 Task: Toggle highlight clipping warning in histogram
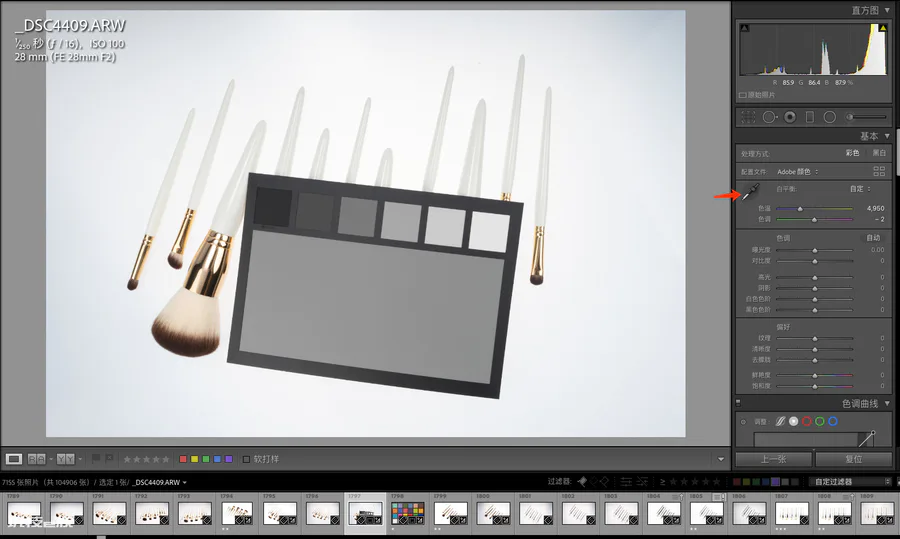pos(883,28)
